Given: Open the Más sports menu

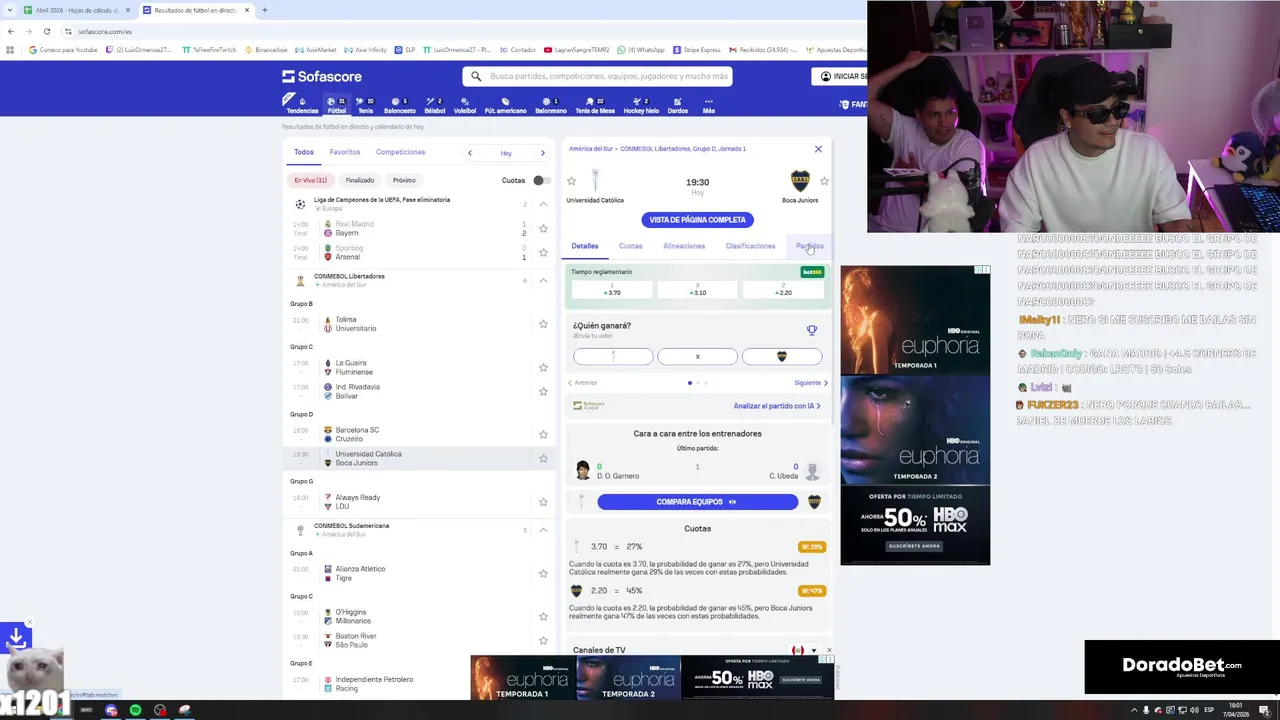Looking at the screenshot, I should (708, 105).
